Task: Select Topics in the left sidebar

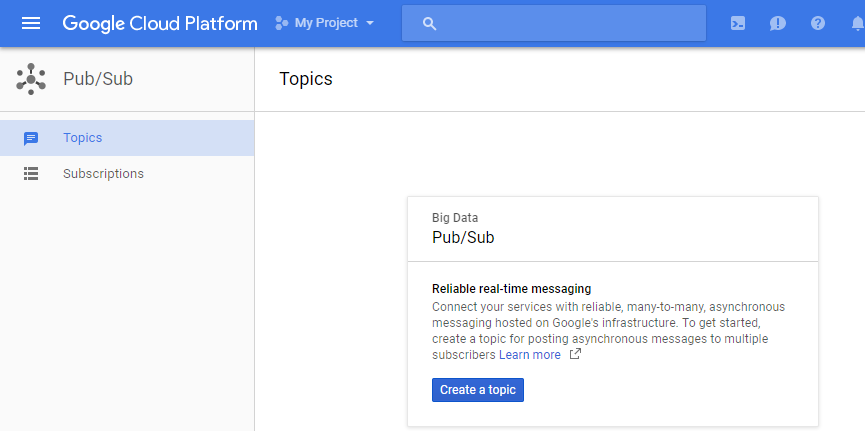Action: pyautogui.click(x=127, y=138)
